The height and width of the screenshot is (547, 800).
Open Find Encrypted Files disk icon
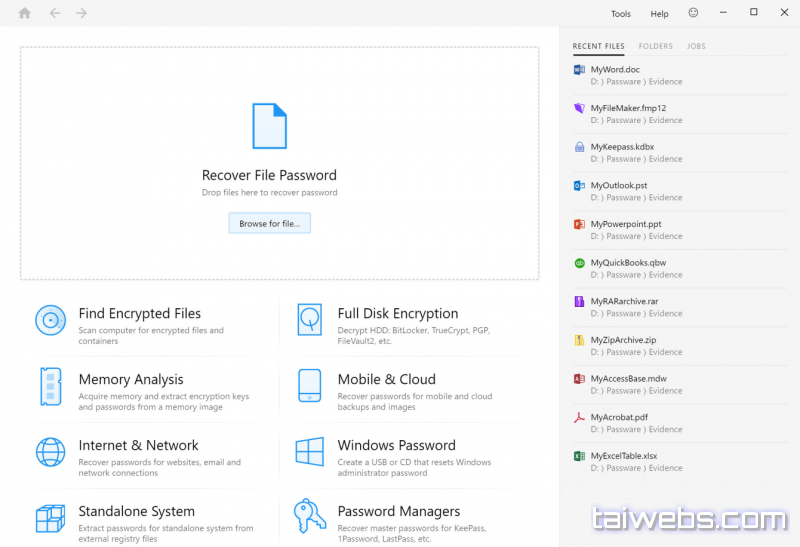tap(50, 320)
